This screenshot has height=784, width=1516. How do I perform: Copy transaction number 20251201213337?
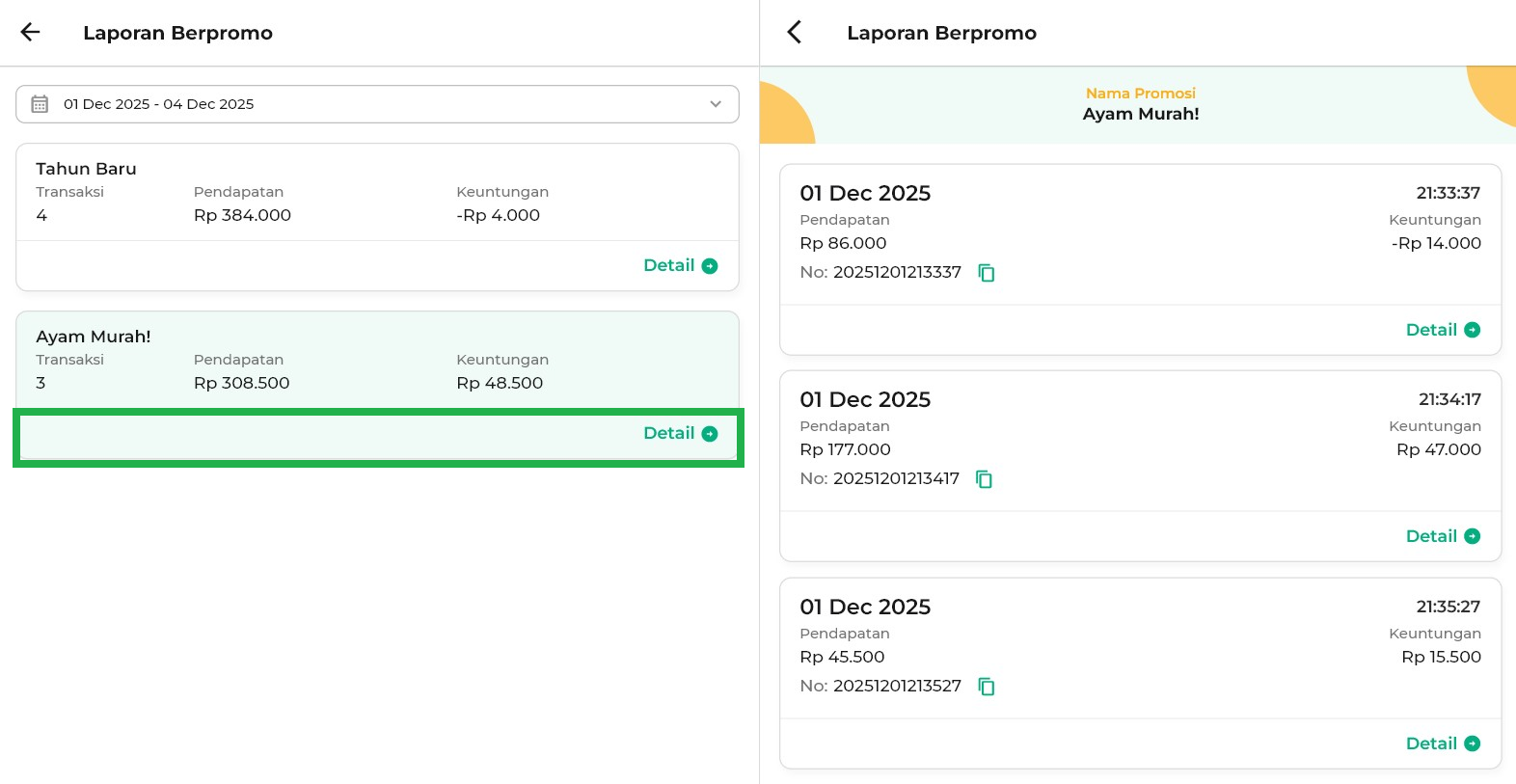(986, 273)
